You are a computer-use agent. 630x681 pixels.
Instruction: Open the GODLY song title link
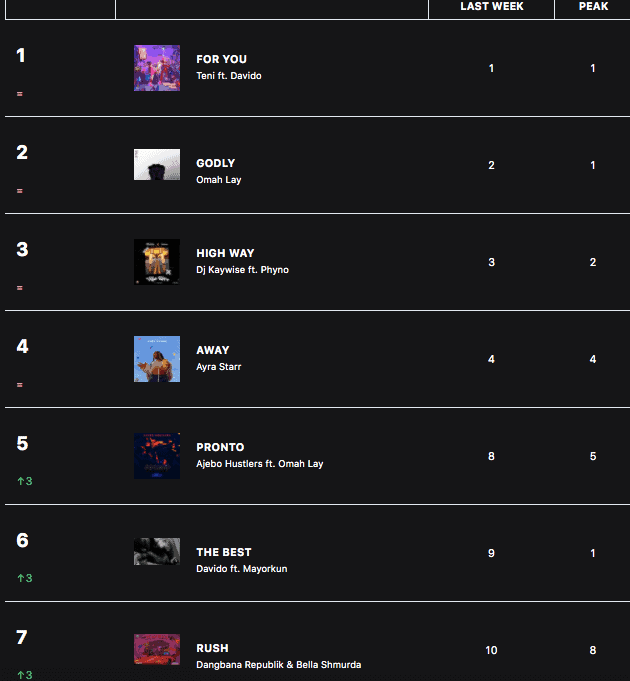[x=216, y=163]
